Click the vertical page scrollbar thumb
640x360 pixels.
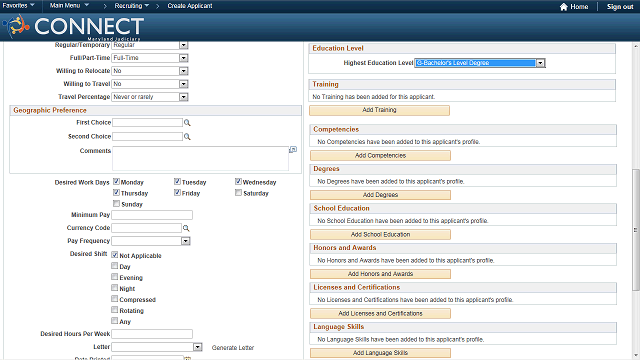pos(636,230)
